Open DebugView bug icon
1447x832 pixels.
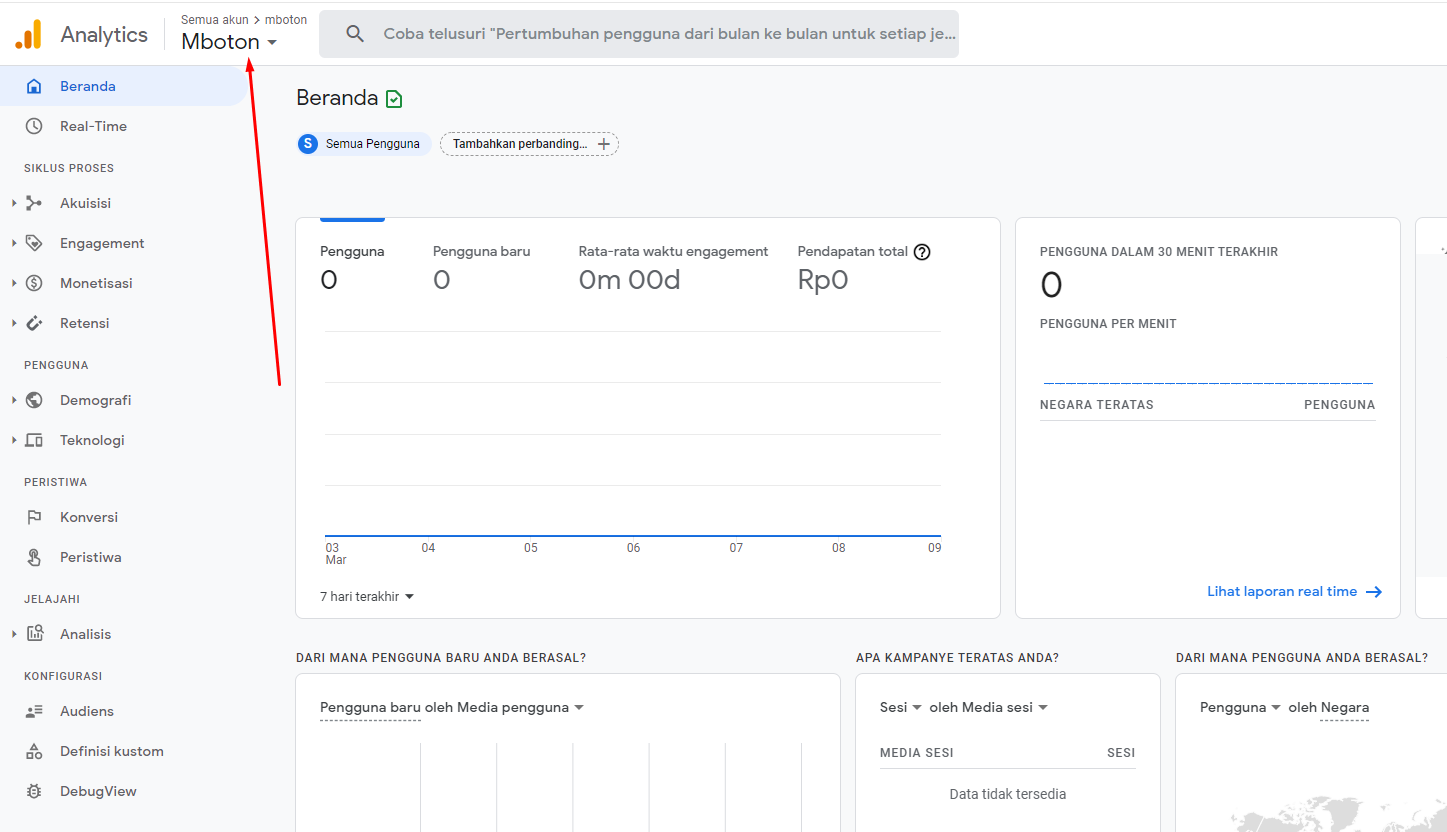(34, 791)
